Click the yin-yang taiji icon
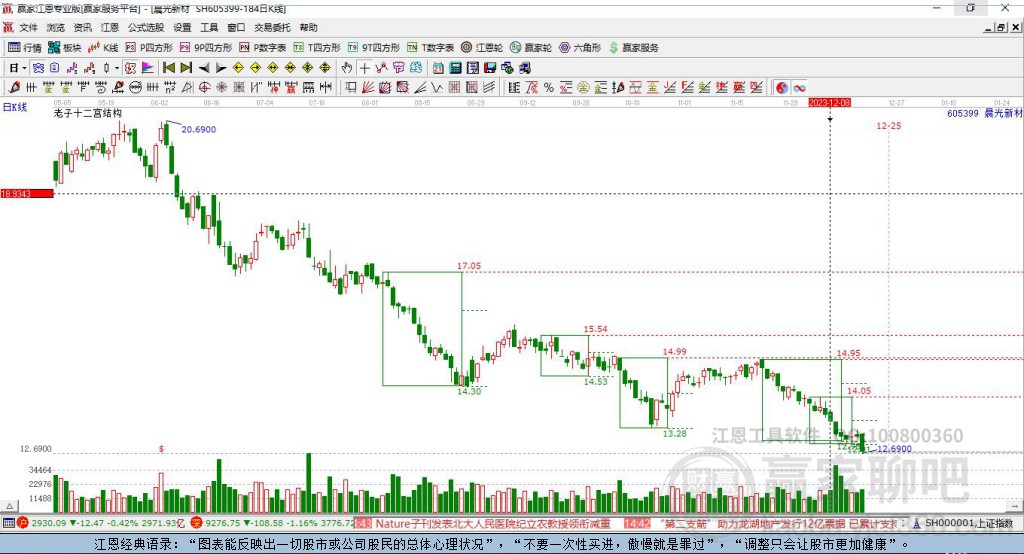The width and height of the screenshot is (1024, 554). (782, 88)
